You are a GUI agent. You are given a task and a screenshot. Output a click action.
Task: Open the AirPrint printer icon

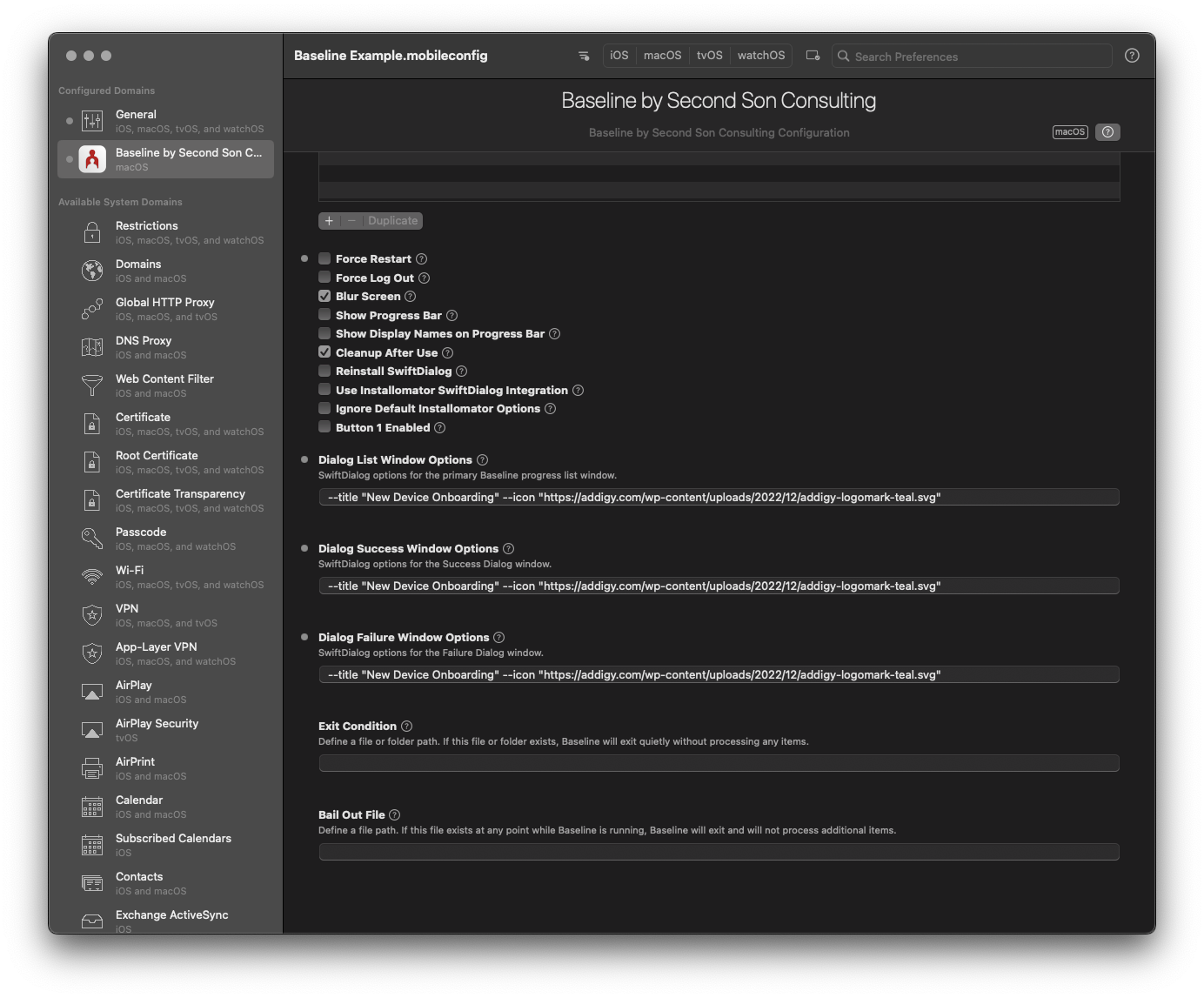[x=92, y=768]
